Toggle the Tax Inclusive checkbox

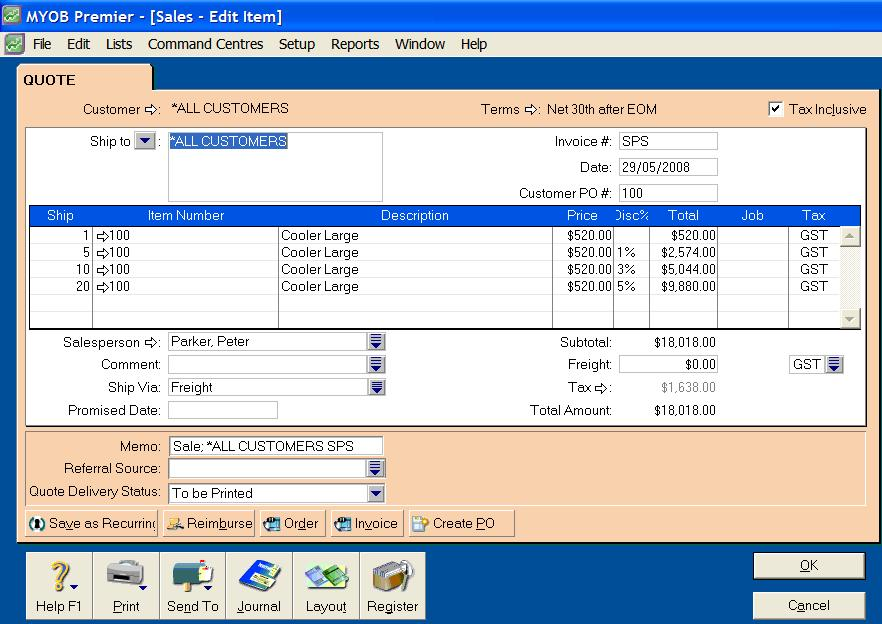click(x=775, y=109)
